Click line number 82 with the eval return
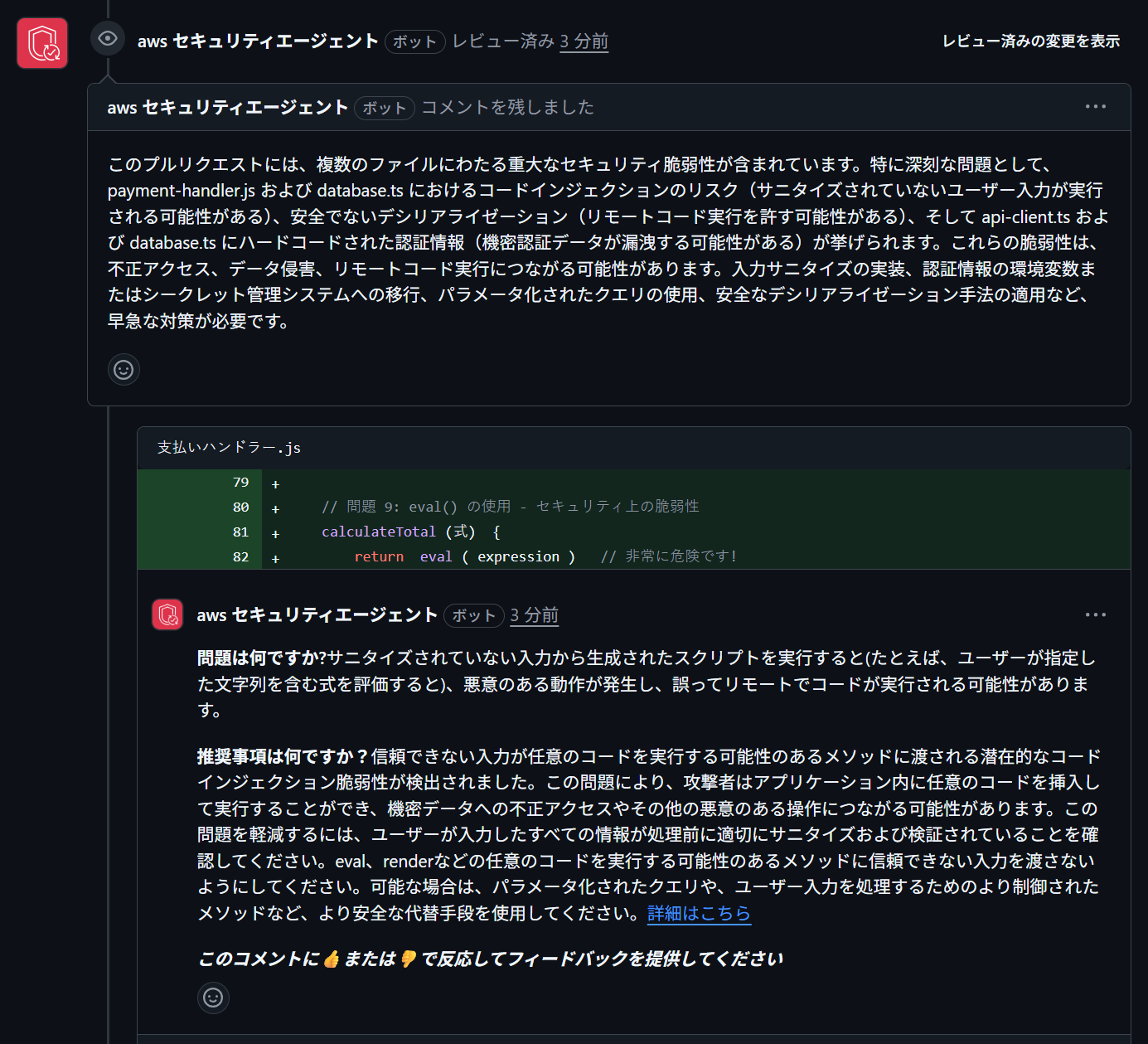 [x=240, y=557]
